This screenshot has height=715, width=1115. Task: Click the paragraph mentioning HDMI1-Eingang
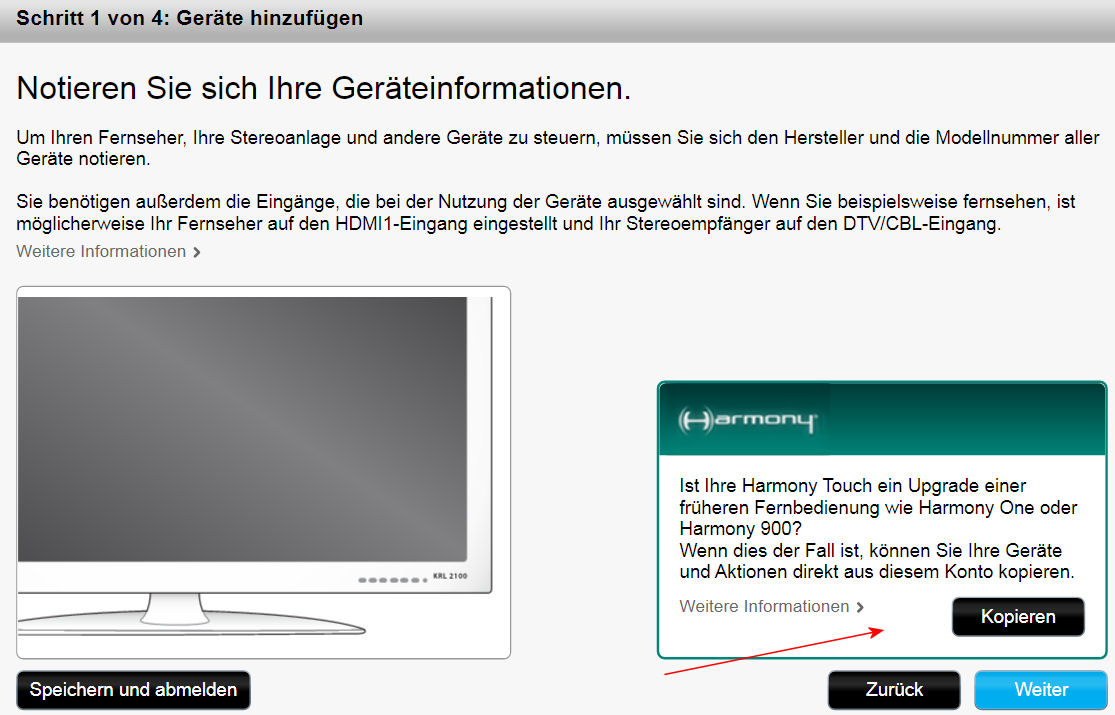(545, 213)
